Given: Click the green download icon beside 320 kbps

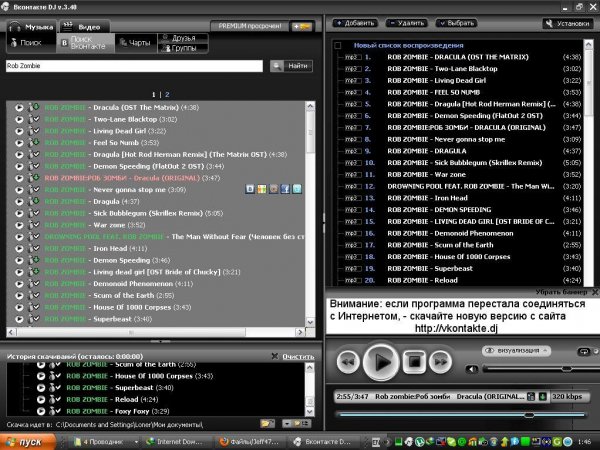Looking at the screenshot, I should pos(543,396).
